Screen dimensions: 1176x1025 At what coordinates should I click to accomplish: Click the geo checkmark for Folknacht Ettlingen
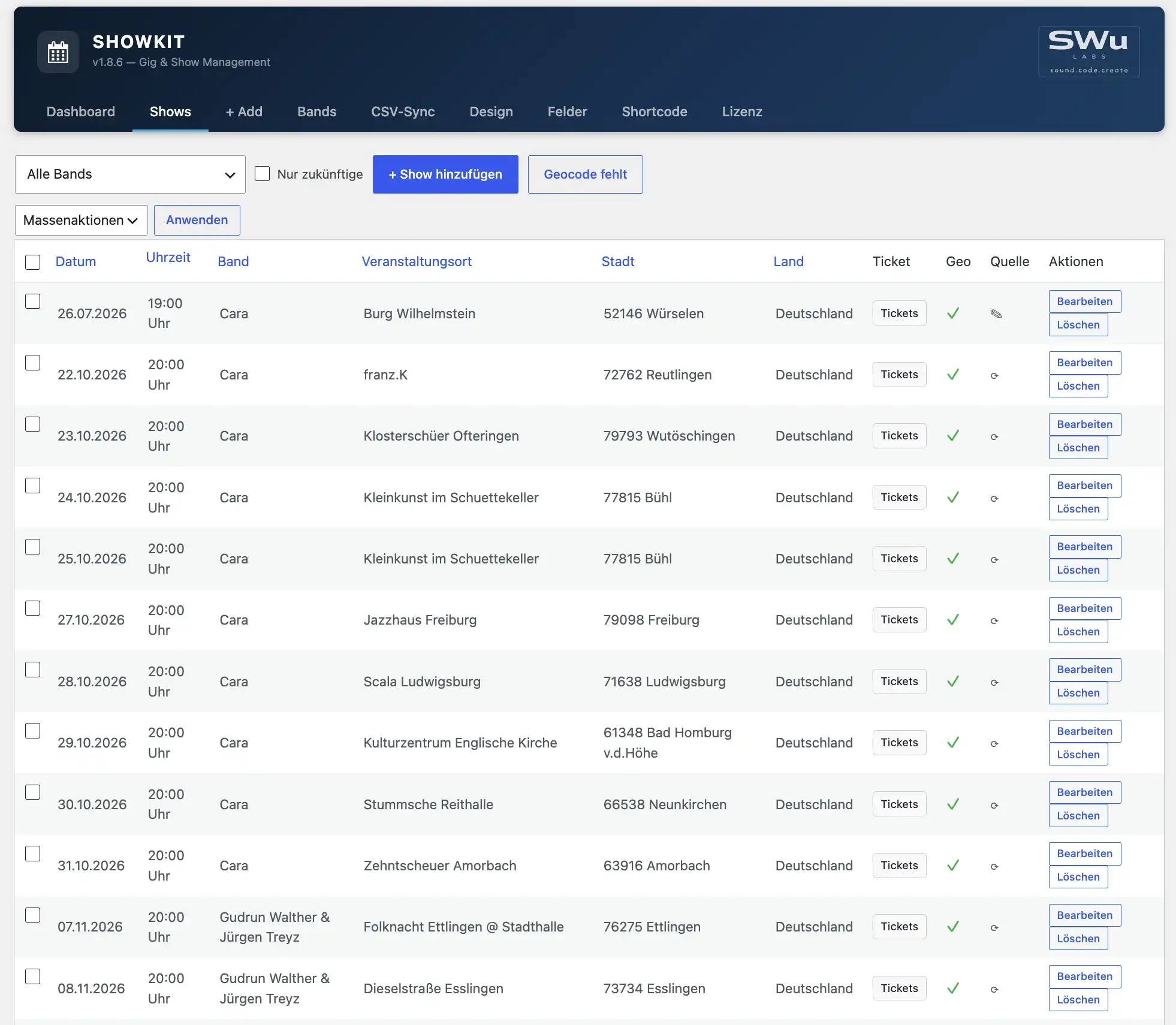click(953, 927)
